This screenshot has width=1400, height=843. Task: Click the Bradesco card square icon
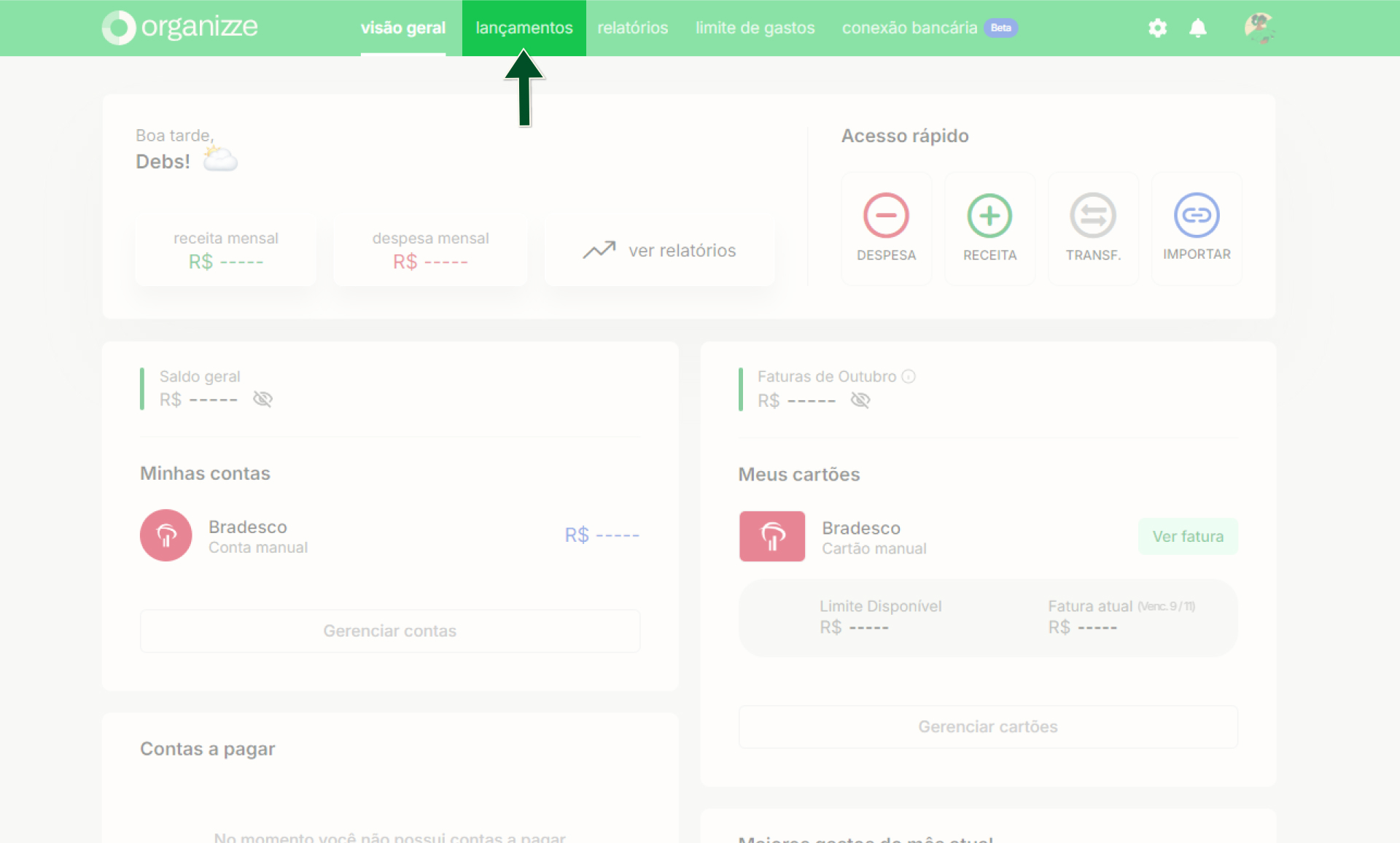[772, 536]
